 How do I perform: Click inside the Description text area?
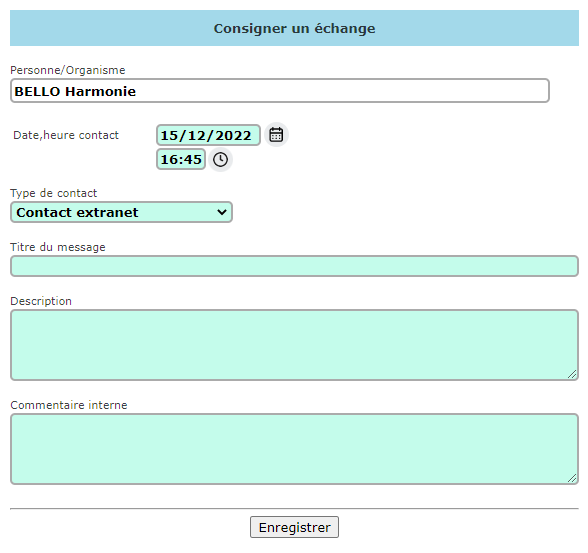coord(294,345)
